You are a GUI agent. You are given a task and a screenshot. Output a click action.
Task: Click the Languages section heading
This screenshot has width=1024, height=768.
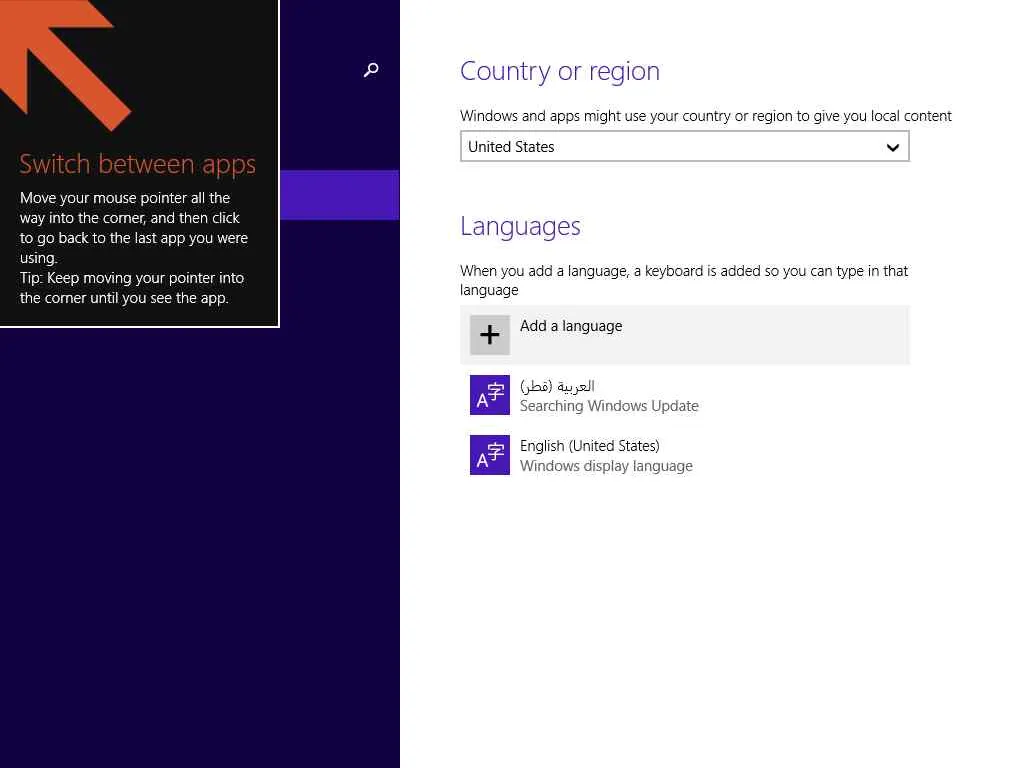coord(520,226)
